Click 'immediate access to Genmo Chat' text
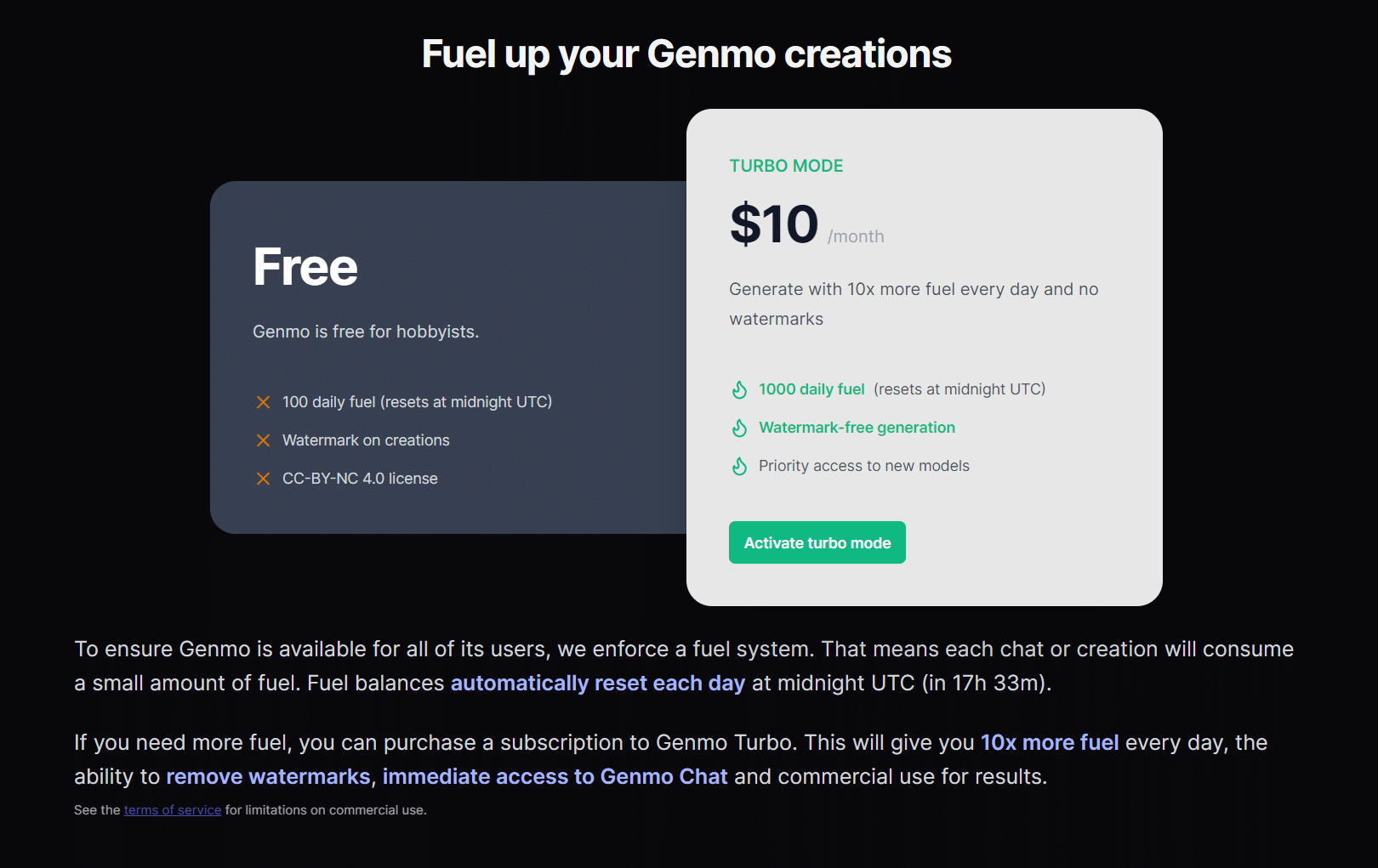This screenshot has height=868, width=1378. pyautogui.click(x=555, y=777)
